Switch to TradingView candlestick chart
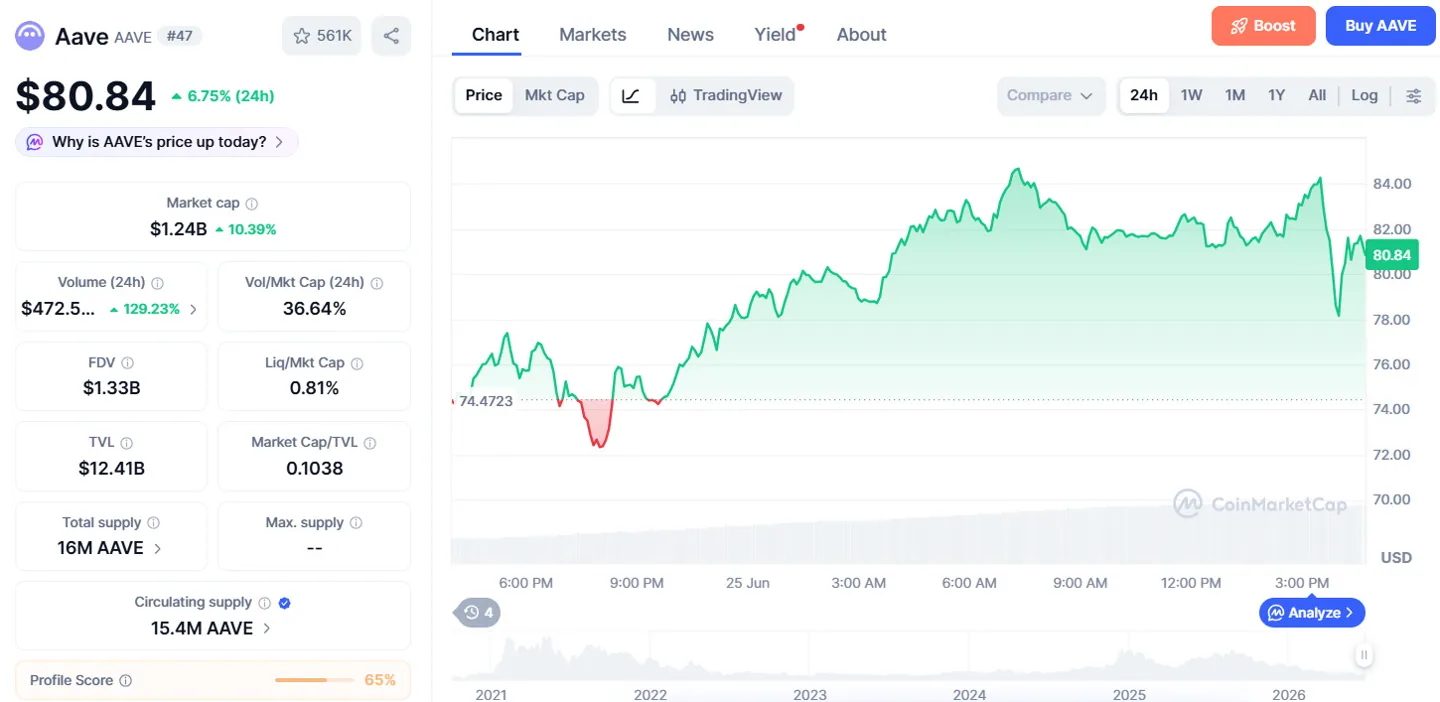 click(x=726, y=95)
